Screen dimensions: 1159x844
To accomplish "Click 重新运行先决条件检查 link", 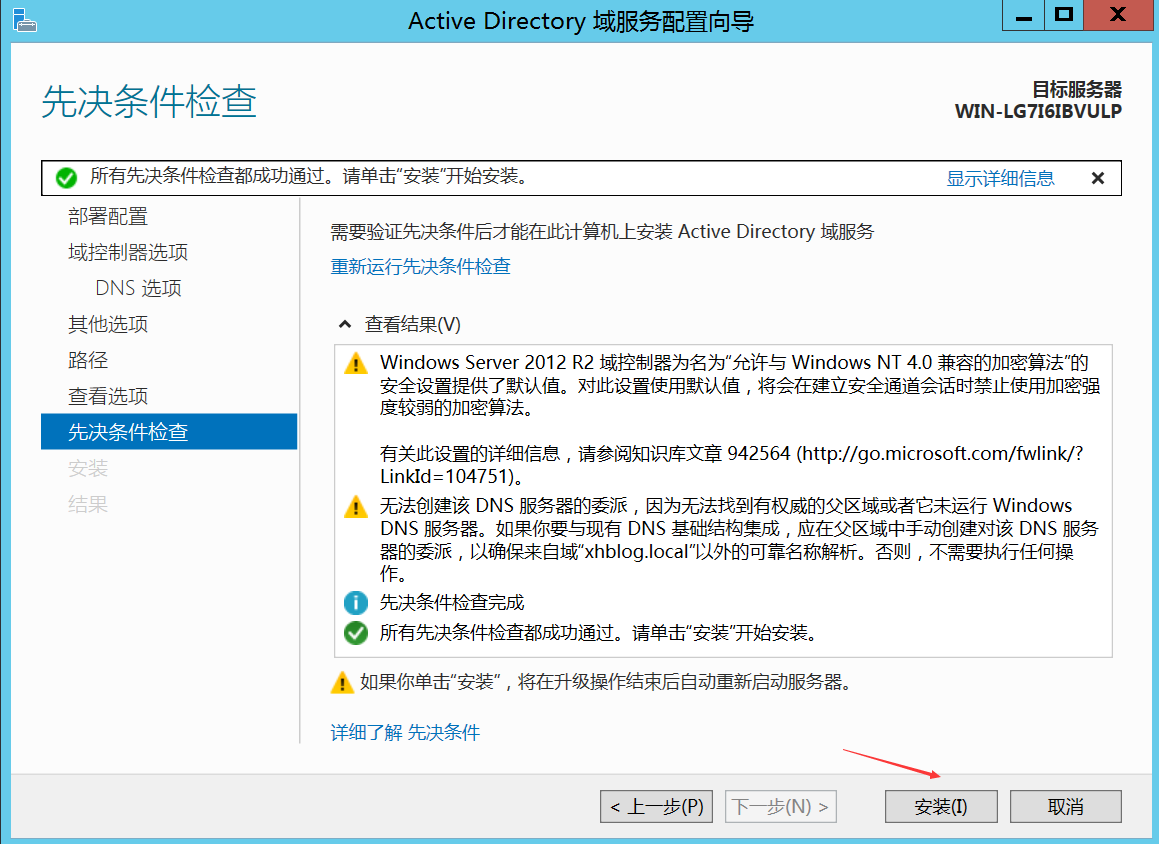I will 421,266.
